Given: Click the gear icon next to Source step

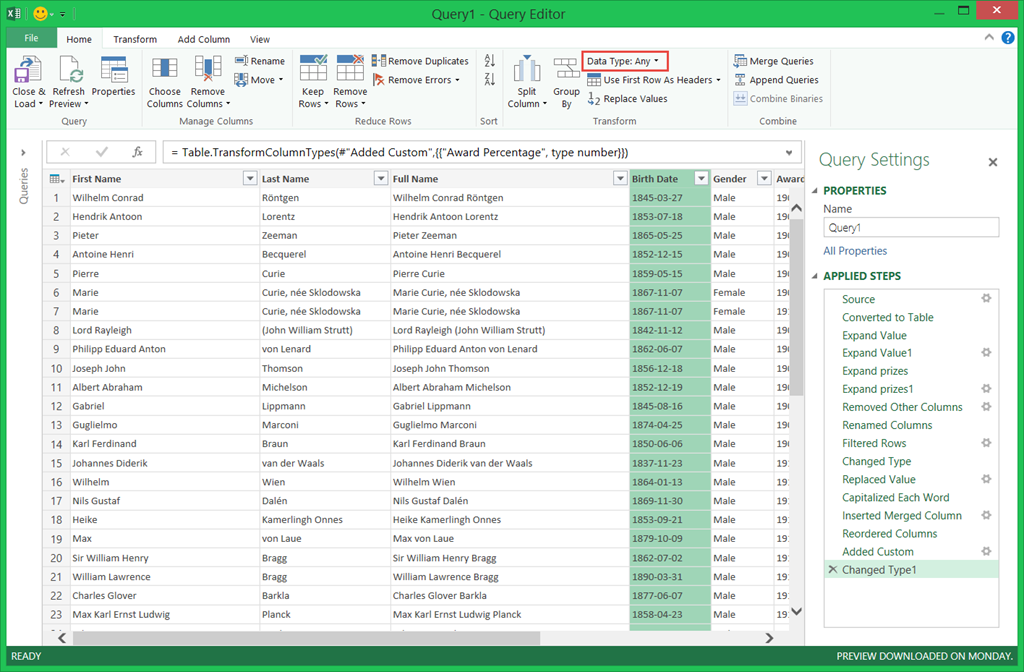Looking at the screenshot, I should pyautogui.click(x=986, y=299).
